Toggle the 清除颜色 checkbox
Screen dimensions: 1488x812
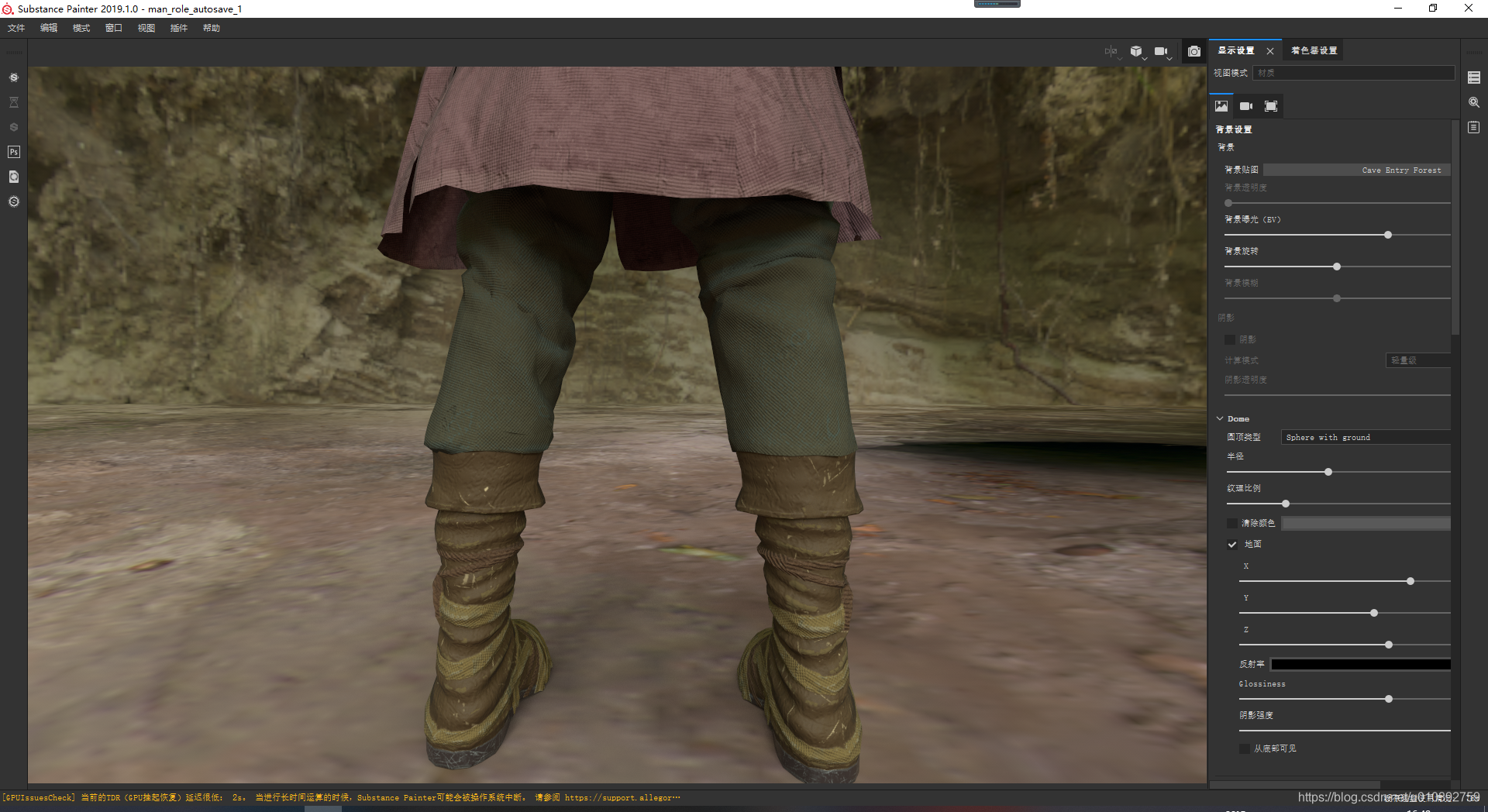pos(1232,524)
